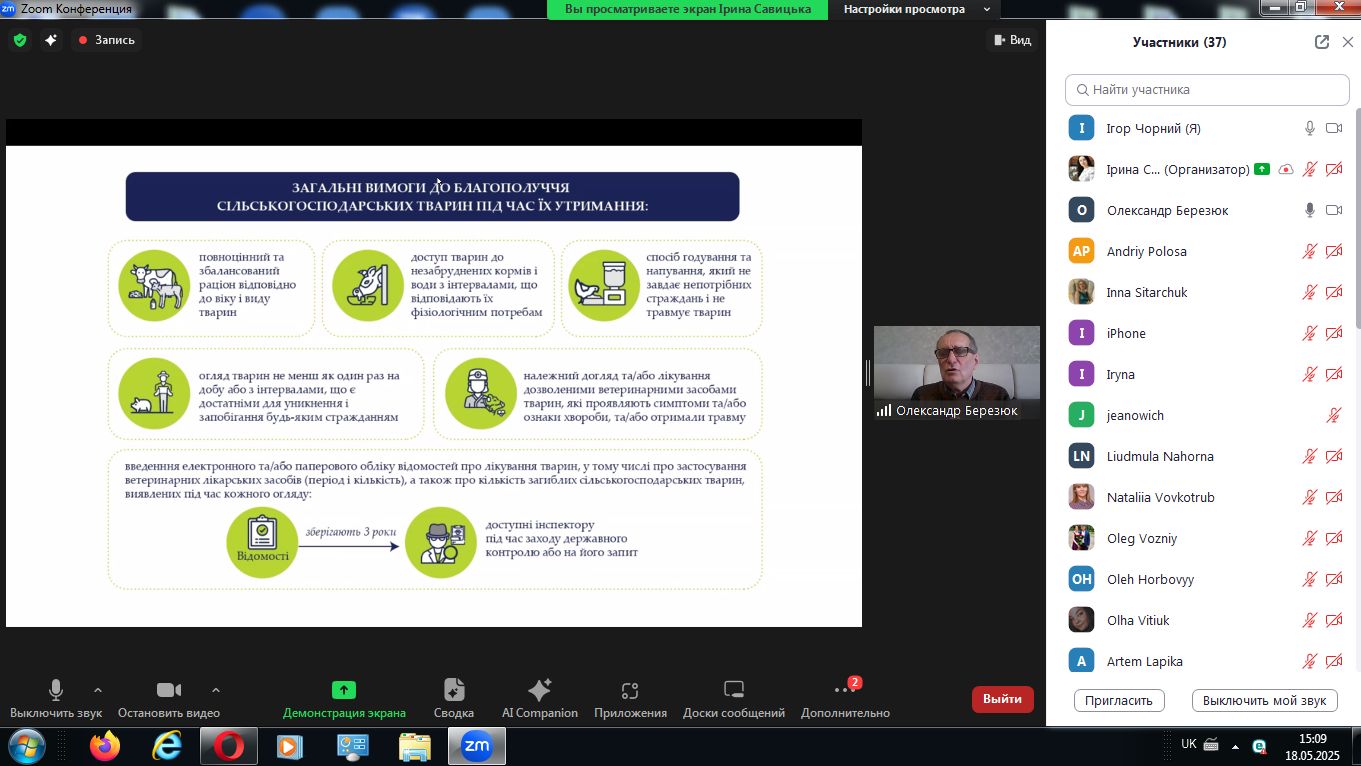Open the Вид view menu

click(1011, 40)
